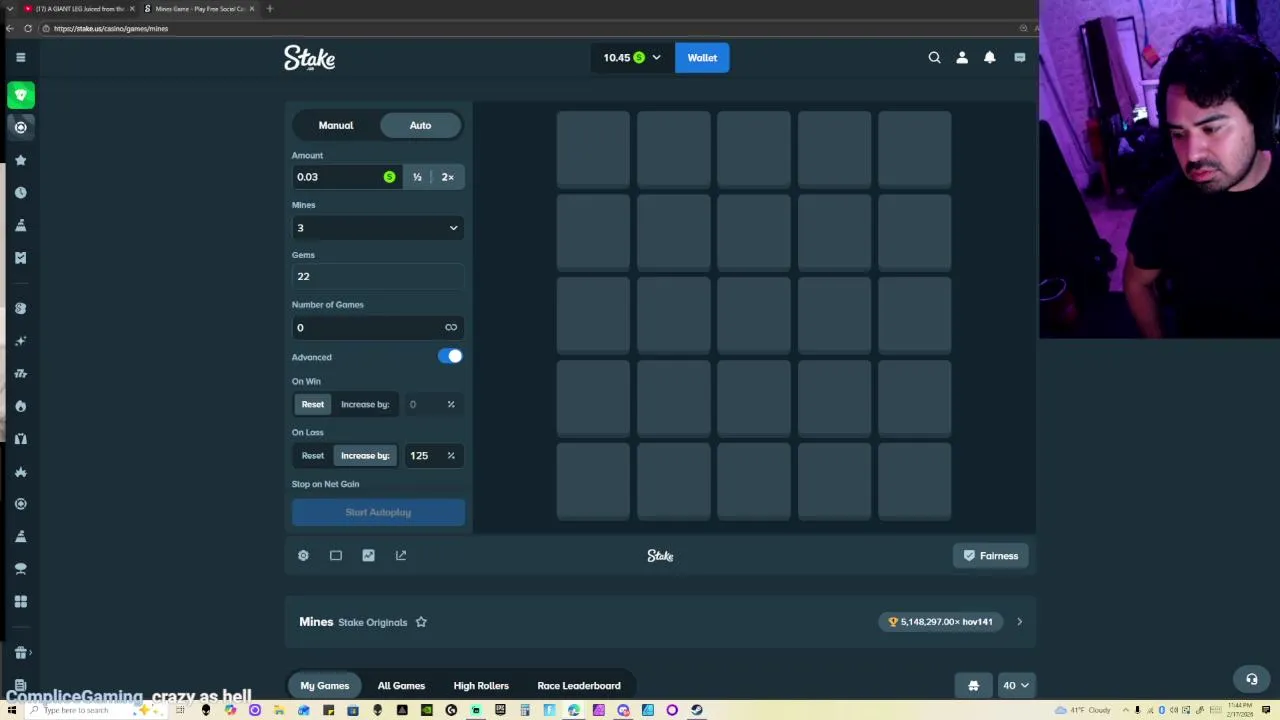Click the green currency coin in Amount
Screen dimensions: 1280x720
pyautogui.click(x=389, y=177)
